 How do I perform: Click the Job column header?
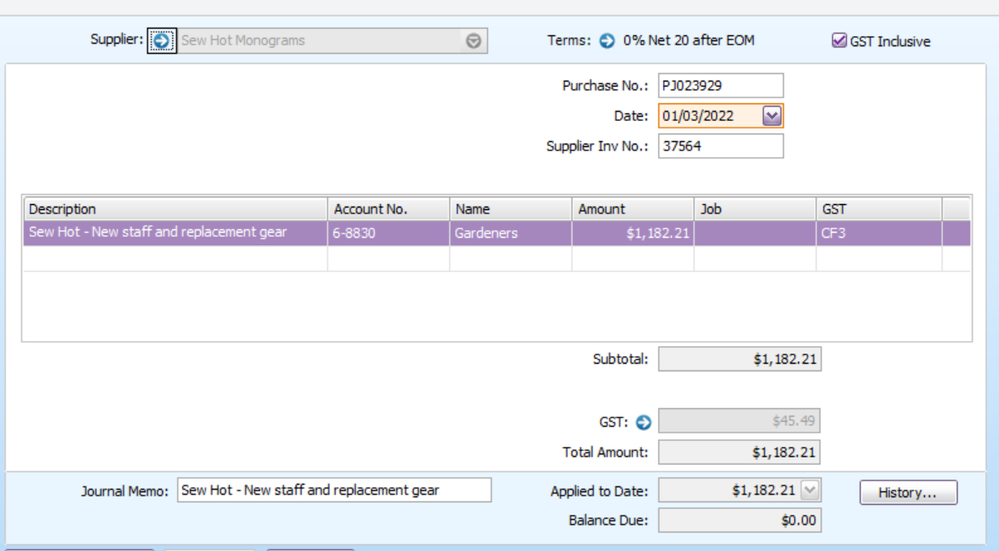point(754,209)
